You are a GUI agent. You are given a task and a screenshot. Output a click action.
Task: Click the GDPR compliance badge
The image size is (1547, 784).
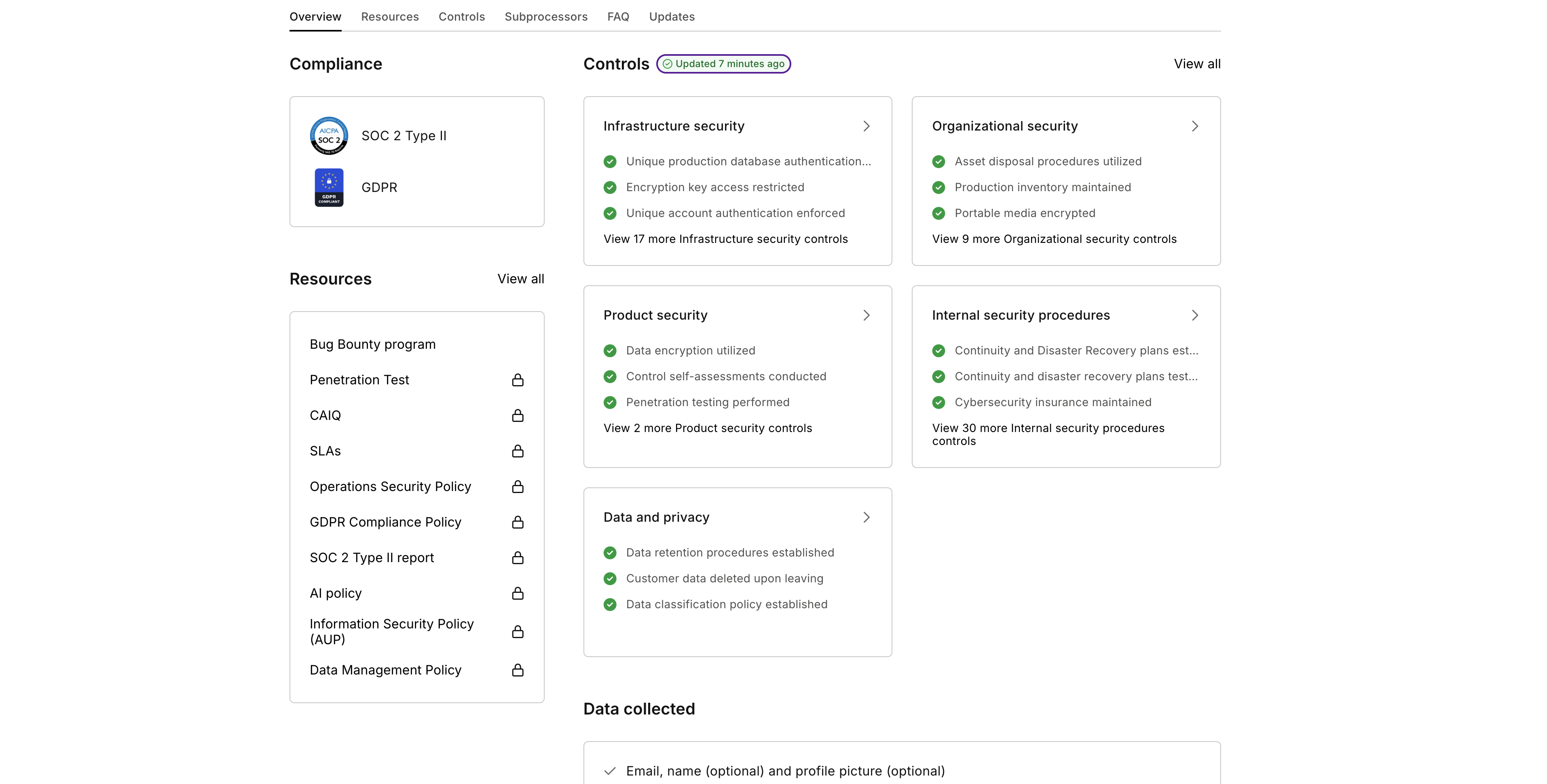pyautogui.click(x=328, y=187)
